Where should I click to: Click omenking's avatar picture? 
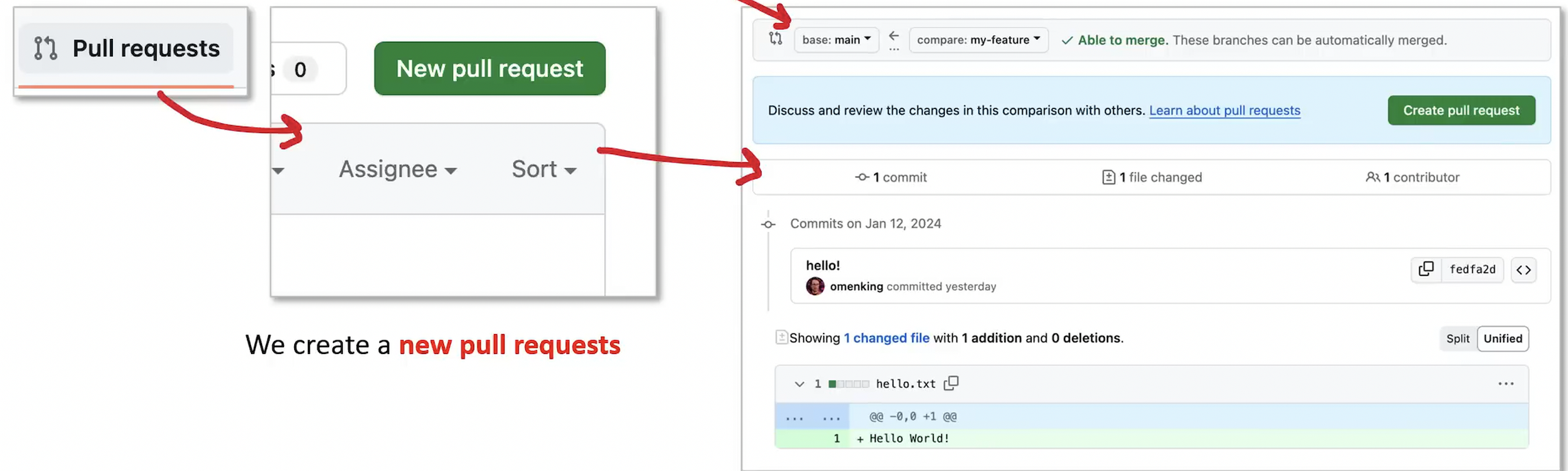[815, 286]
